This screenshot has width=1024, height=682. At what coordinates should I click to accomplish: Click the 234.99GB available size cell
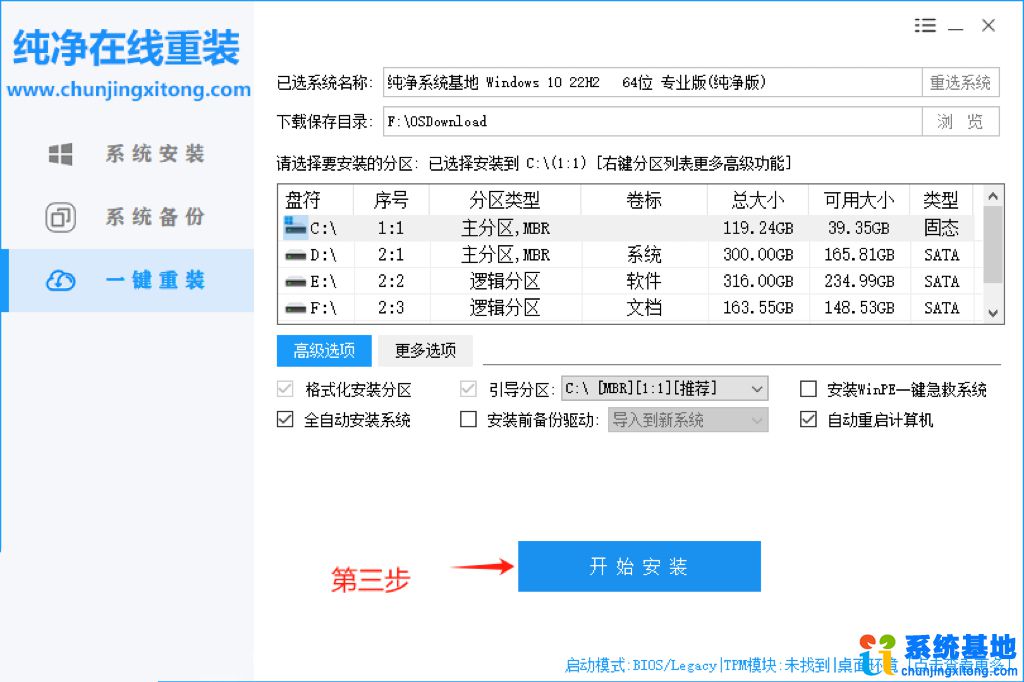tap(859, 282)
